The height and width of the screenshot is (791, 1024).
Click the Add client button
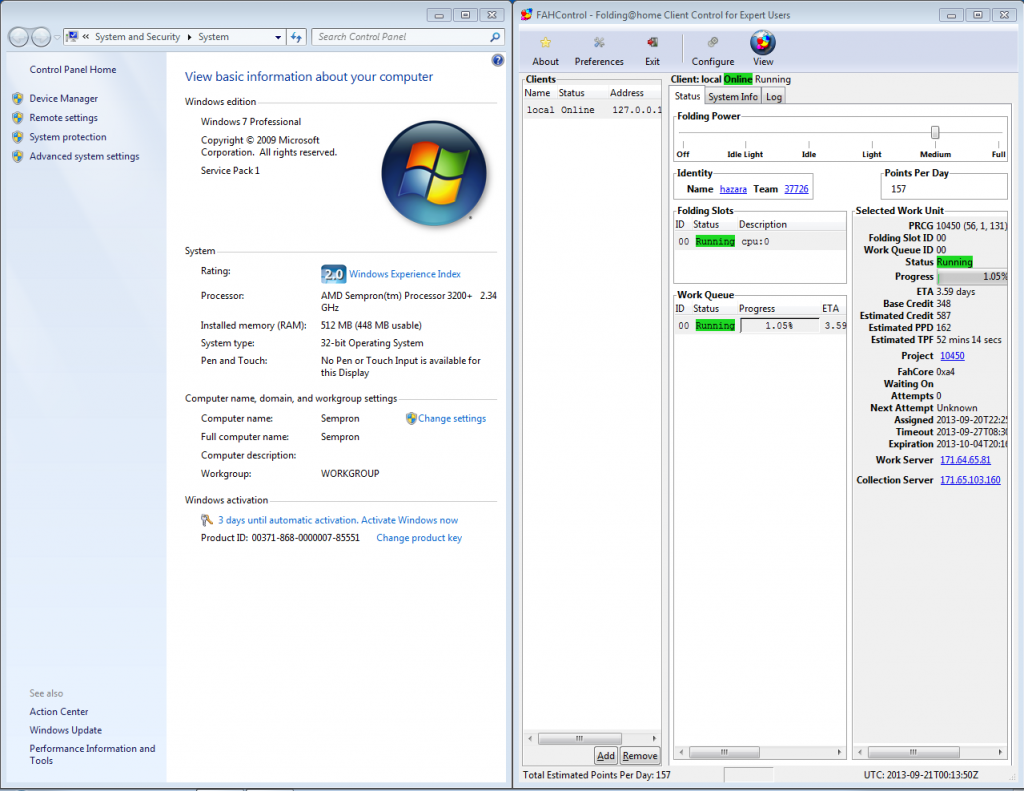tap(605, 756)
